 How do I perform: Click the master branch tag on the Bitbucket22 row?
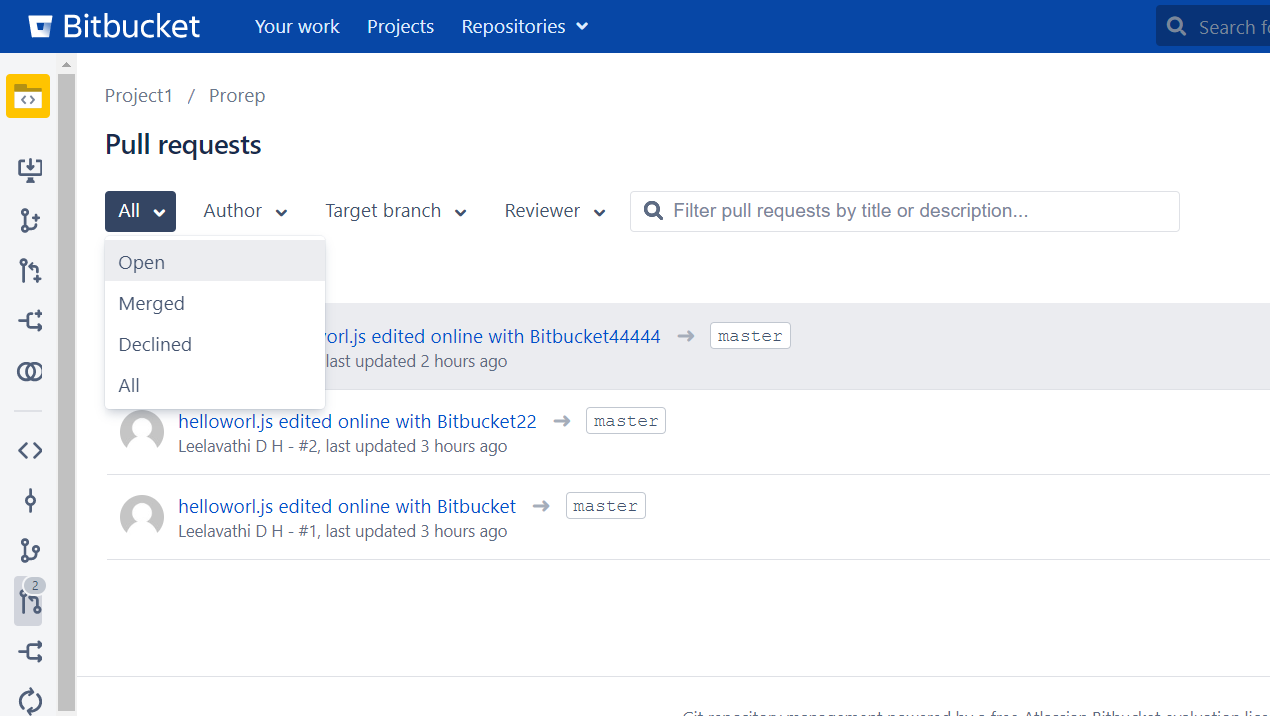pos(626,421)
